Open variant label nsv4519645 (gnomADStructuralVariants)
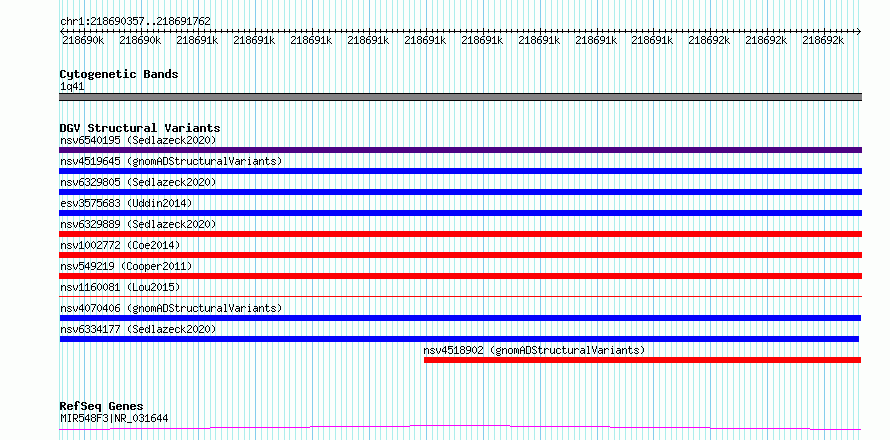The image size is (890, 440). tap(171, 161)
